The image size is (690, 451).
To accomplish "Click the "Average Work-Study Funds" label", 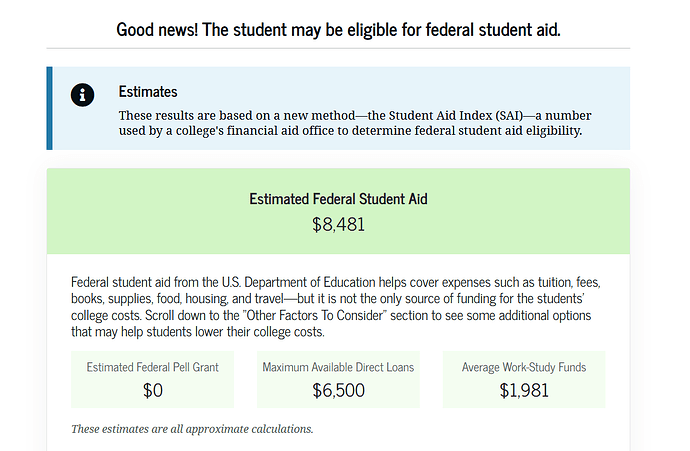I will coord(524,367).
